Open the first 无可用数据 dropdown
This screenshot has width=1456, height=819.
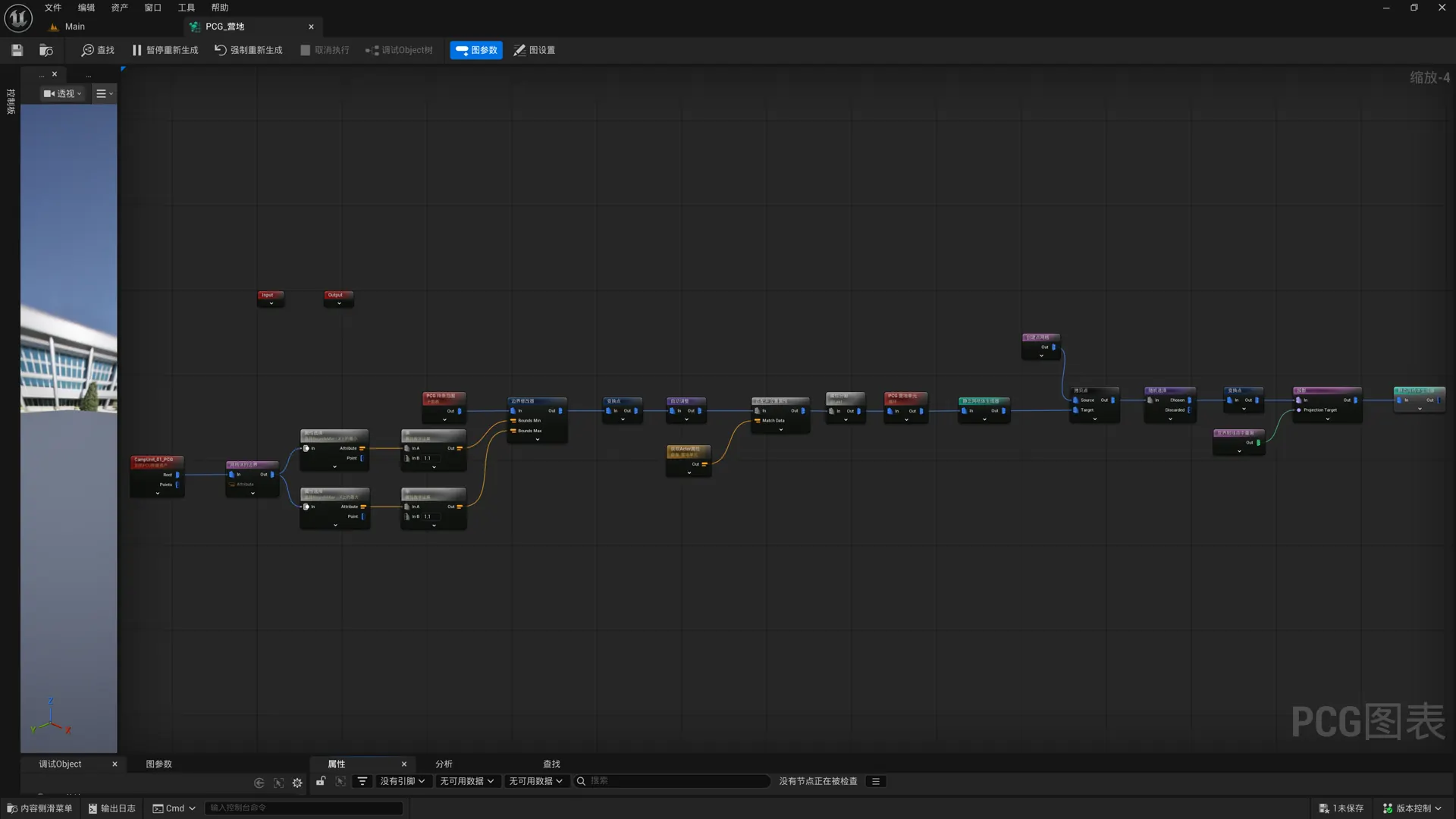(x=467, y=781)
